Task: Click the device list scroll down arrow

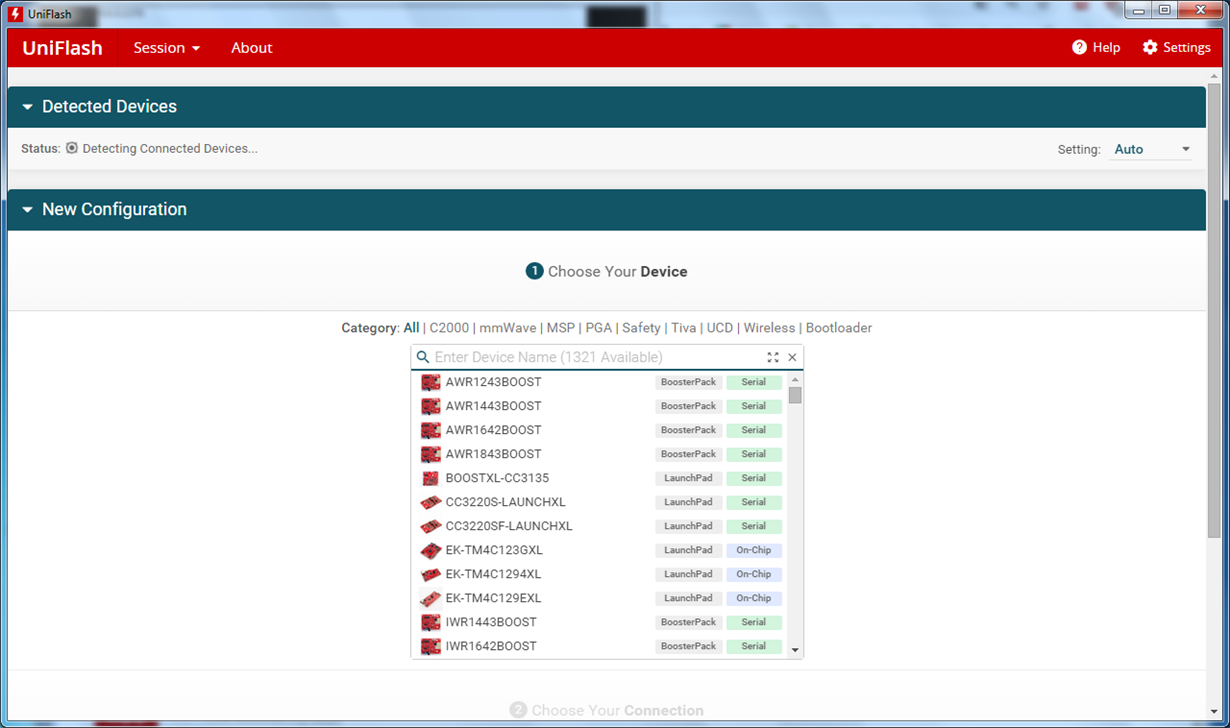Action: click(795, 650)
